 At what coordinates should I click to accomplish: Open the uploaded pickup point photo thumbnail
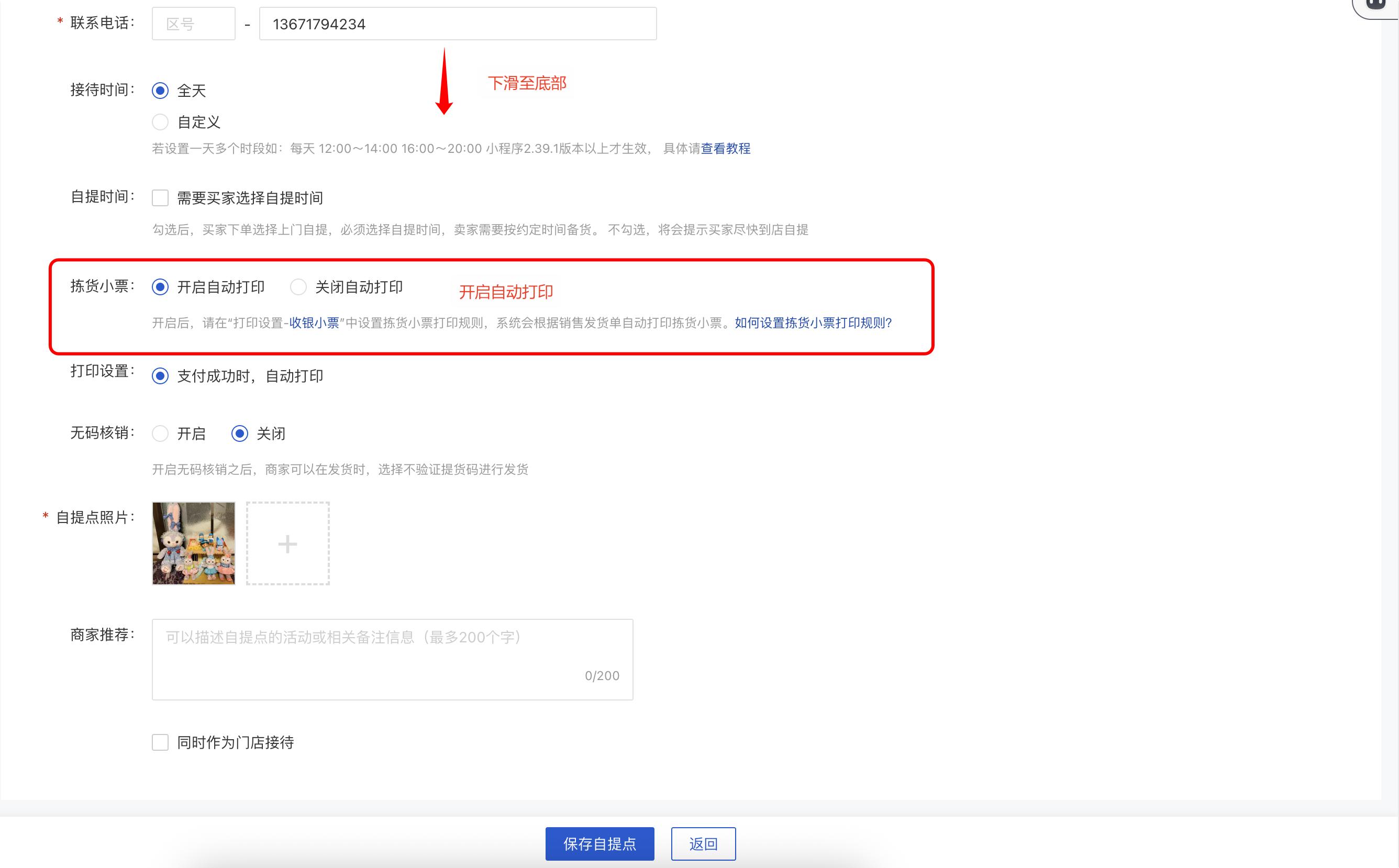pyautogui.click(x=193, y=543)
